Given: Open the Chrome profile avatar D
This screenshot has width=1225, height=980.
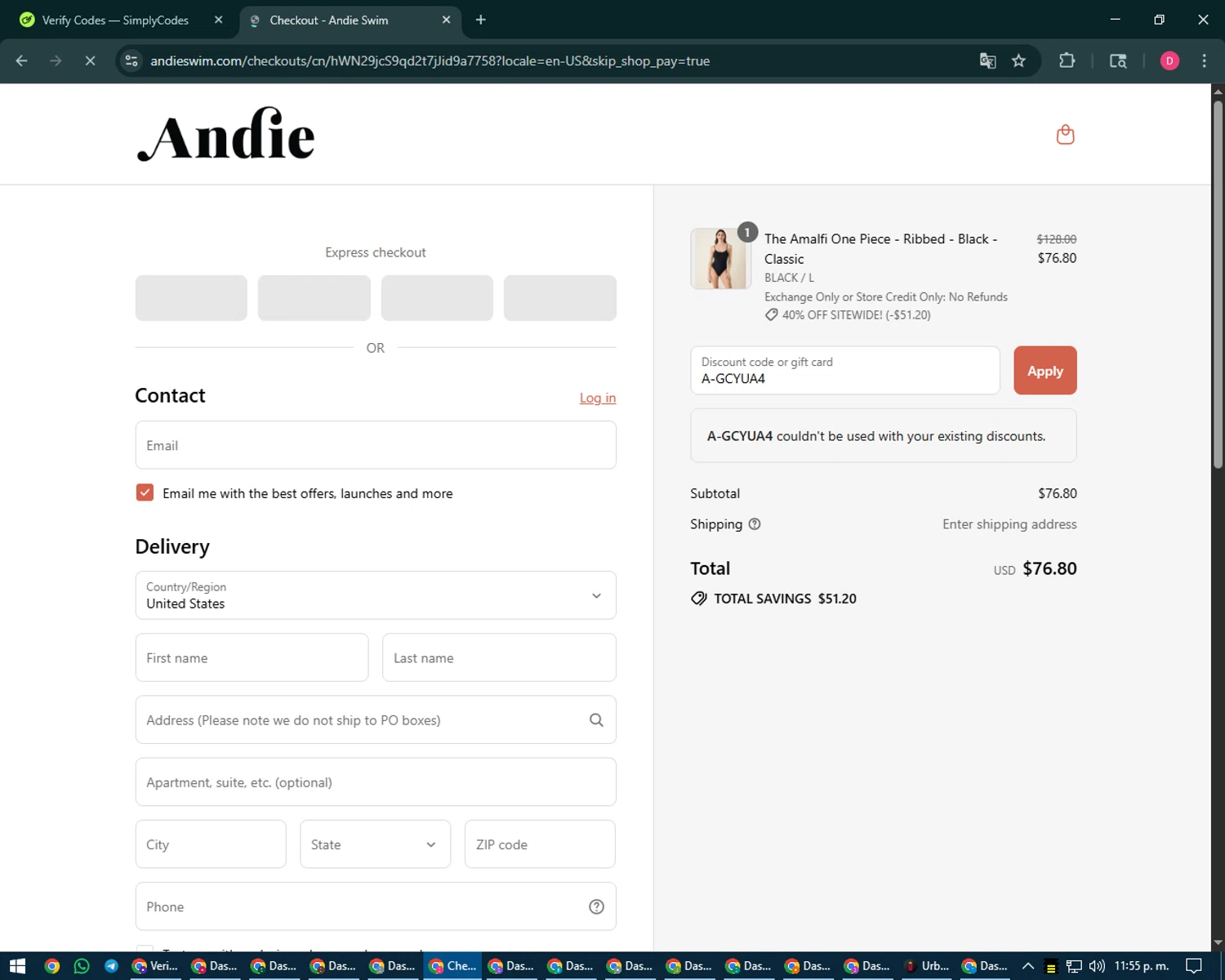Looking at the screenshot, I should [x=1169, y=60].
